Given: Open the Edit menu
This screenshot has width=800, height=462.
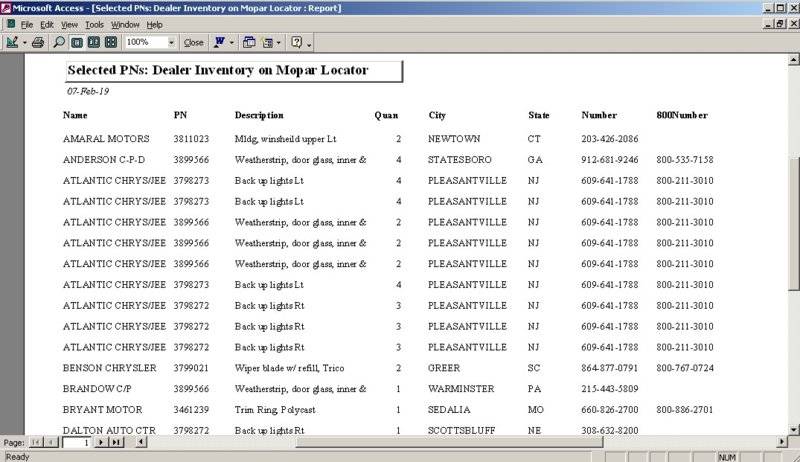Looking at the screenshot, I should 47,24.
